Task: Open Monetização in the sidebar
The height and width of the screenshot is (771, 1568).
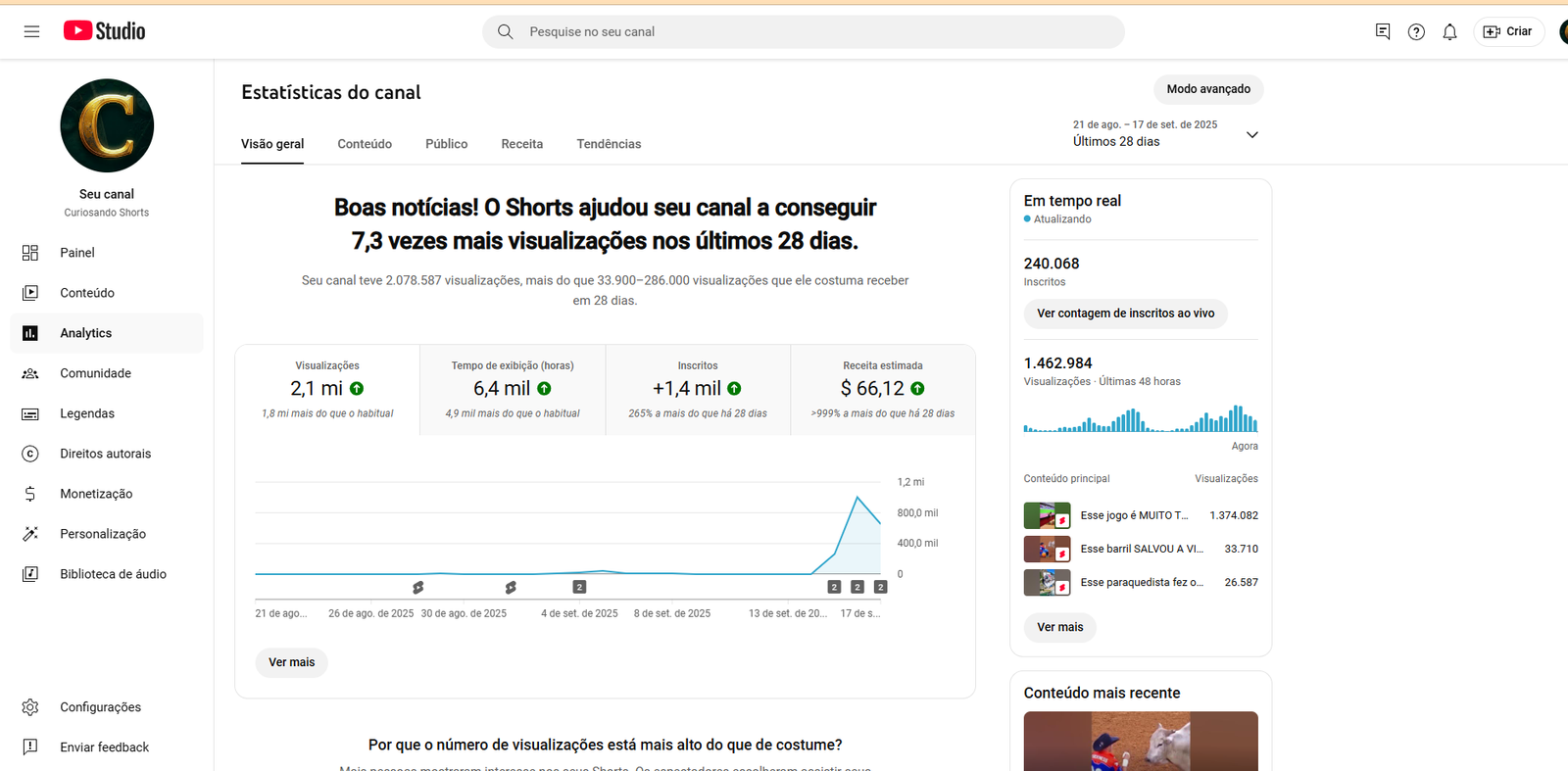Action: (x=107, y=494)
